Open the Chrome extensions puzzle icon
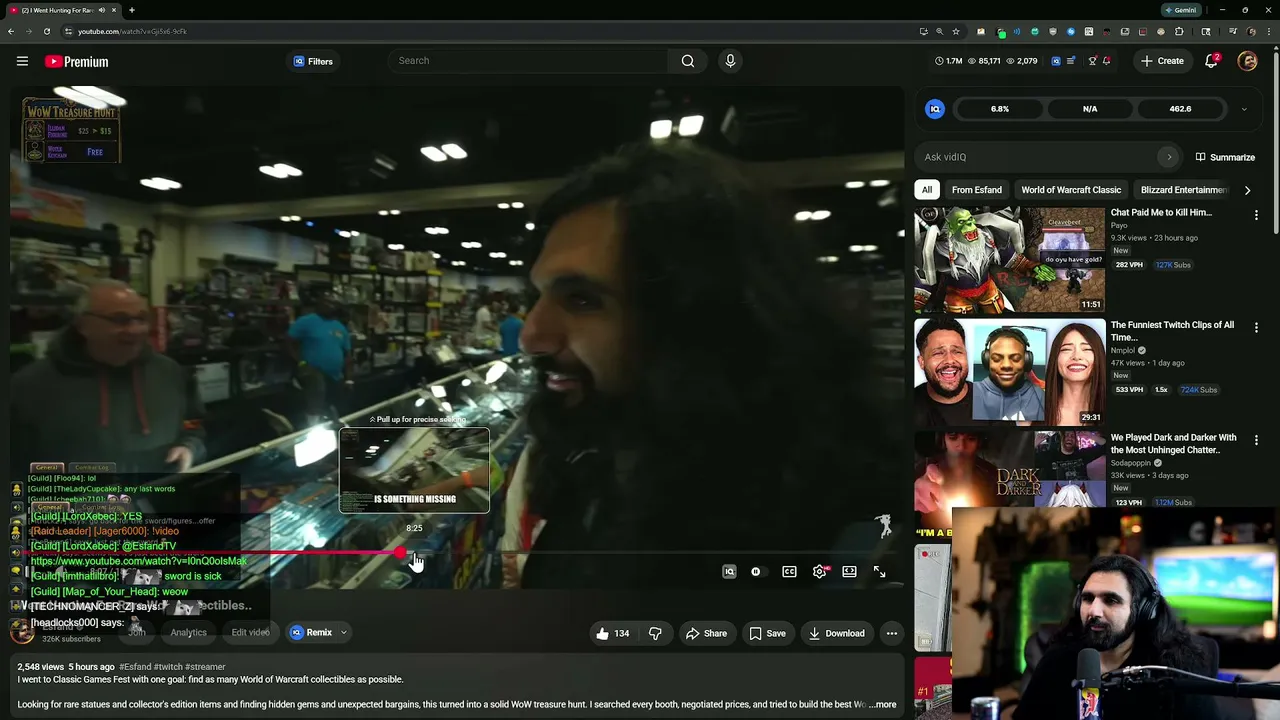This screenshot has height=720, width=1280. (1179, 31)
